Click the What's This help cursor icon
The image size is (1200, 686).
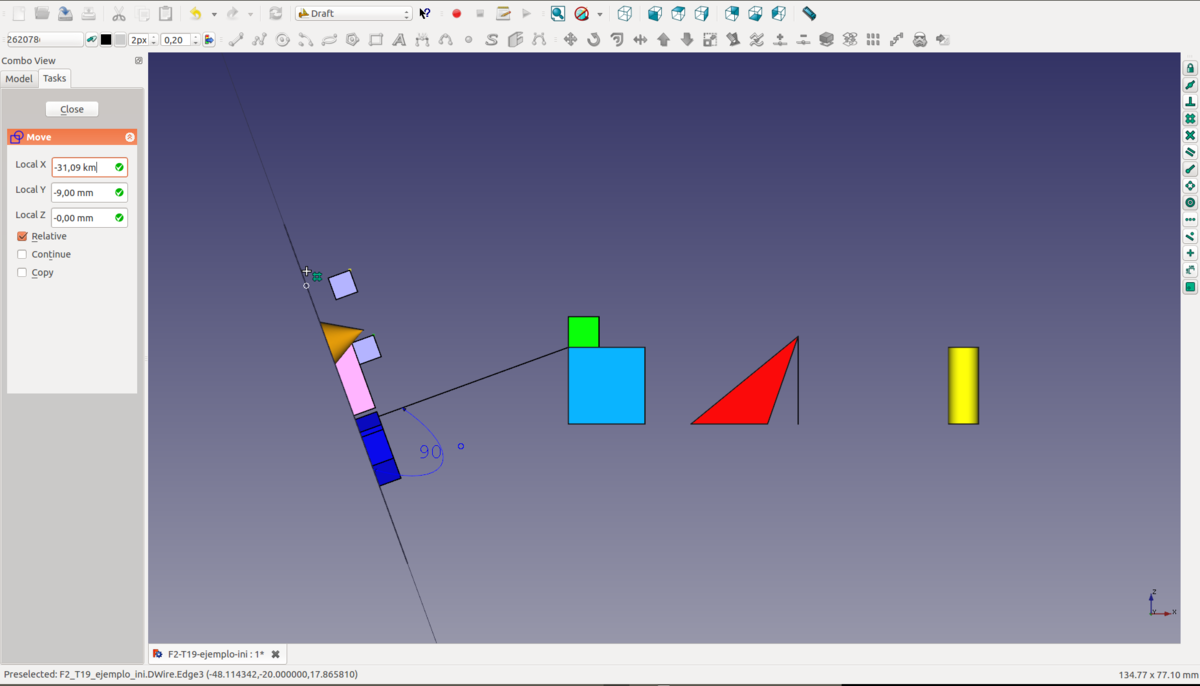click(x=425, y=14)
